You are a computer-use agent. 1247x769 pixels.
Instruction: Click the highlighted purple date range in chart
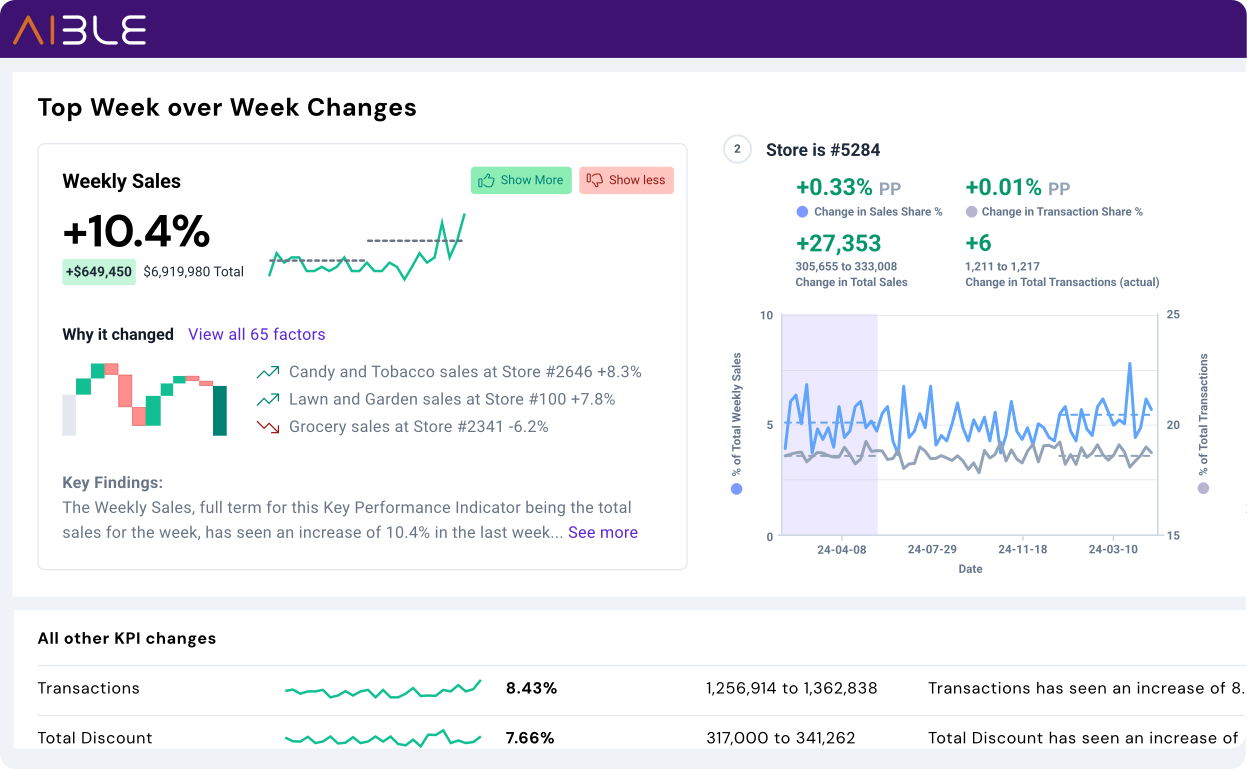[829, 425]
